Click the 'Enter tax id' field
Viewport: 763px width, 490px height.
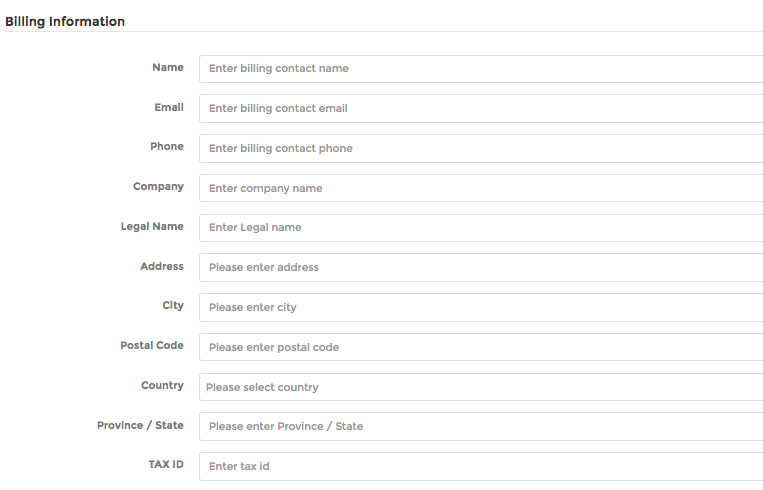coord(480,466)
